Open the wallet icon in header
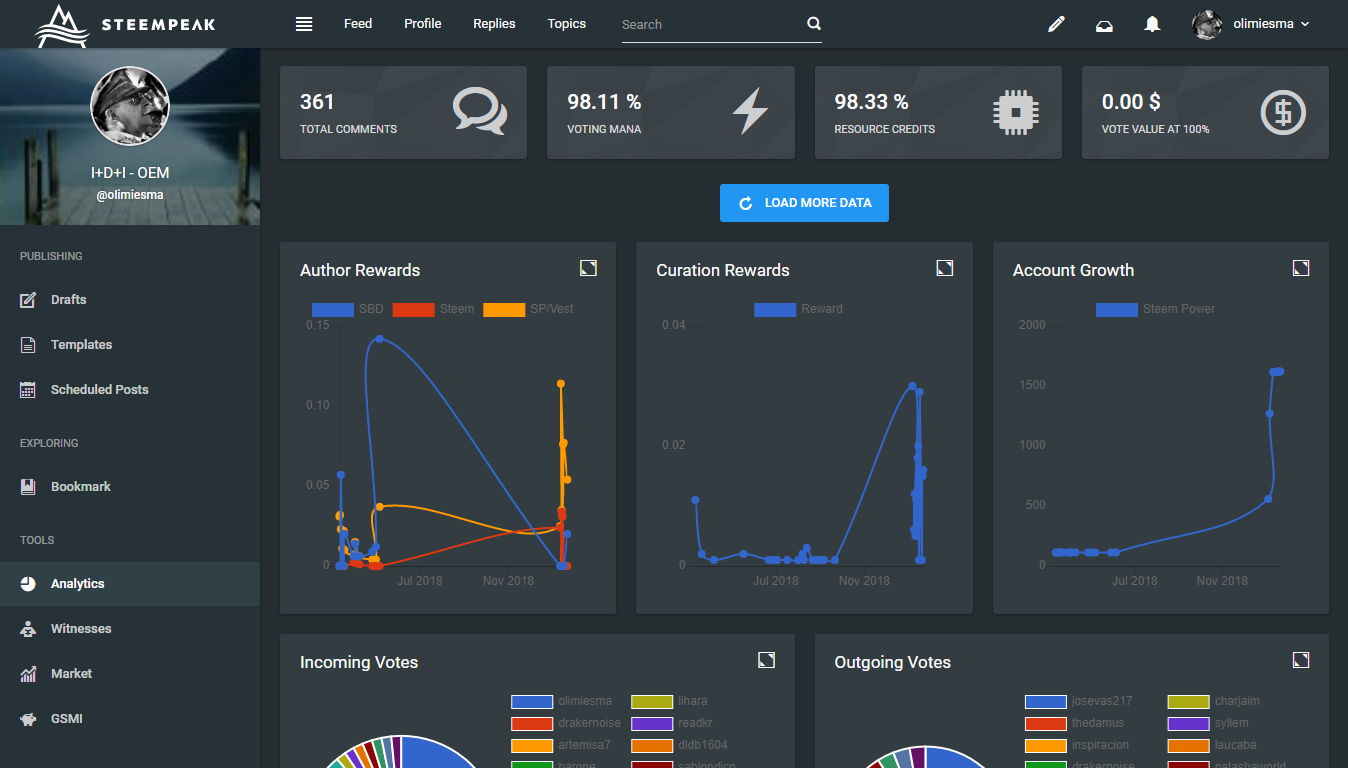 1104,25
